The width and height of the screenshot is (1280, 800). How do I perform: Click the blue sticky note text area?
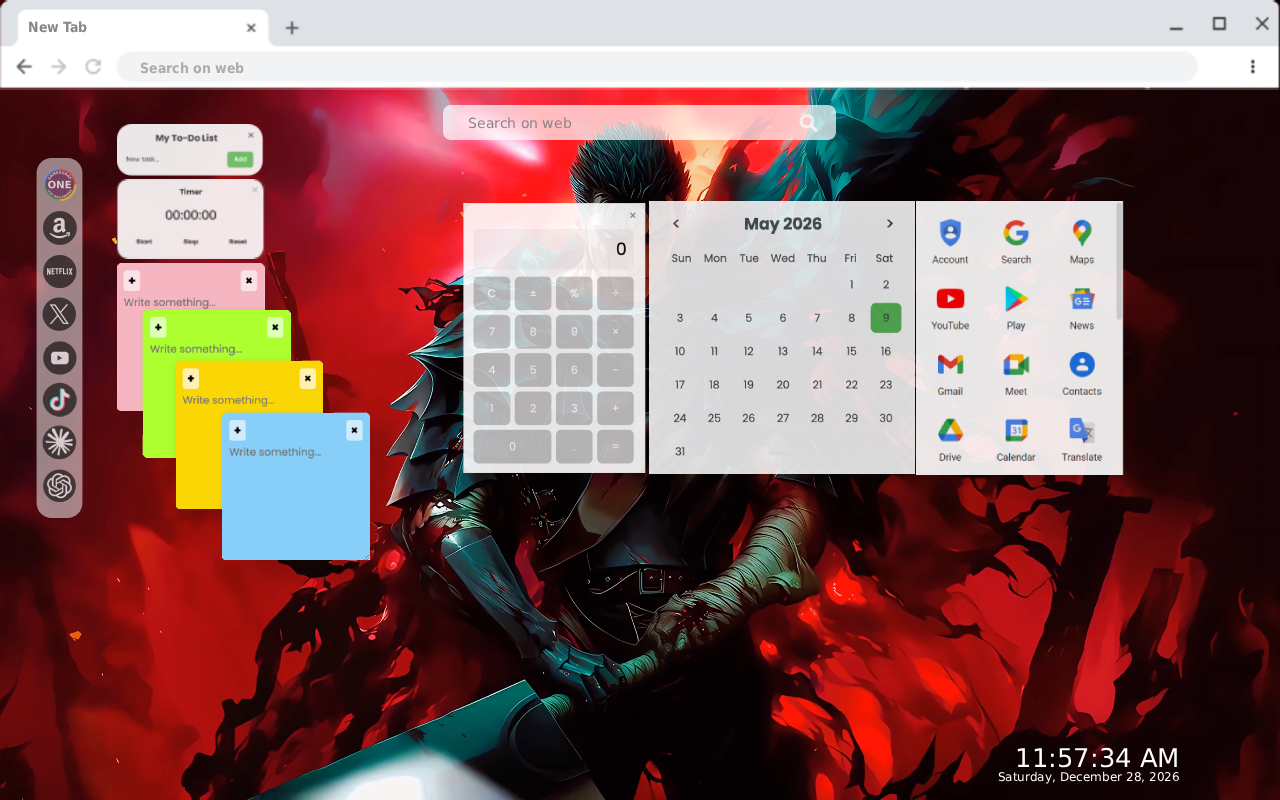[x=296, y=498]
